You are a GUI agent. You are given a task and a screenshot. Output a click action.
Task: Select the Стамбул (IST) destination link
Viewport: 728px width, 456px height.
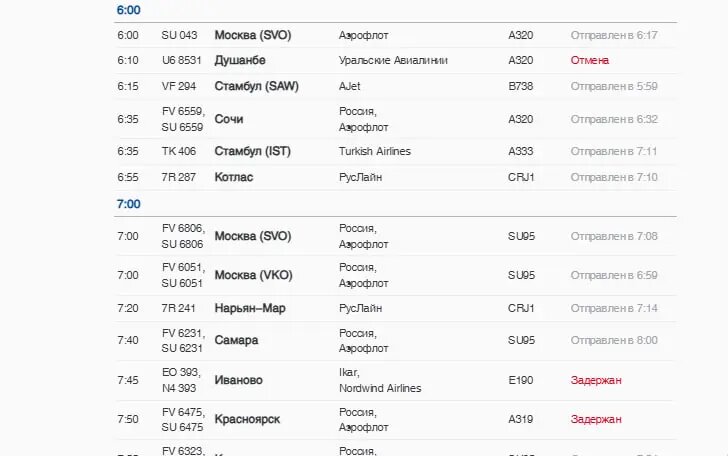pyautogui.click(x=252, y=152)
